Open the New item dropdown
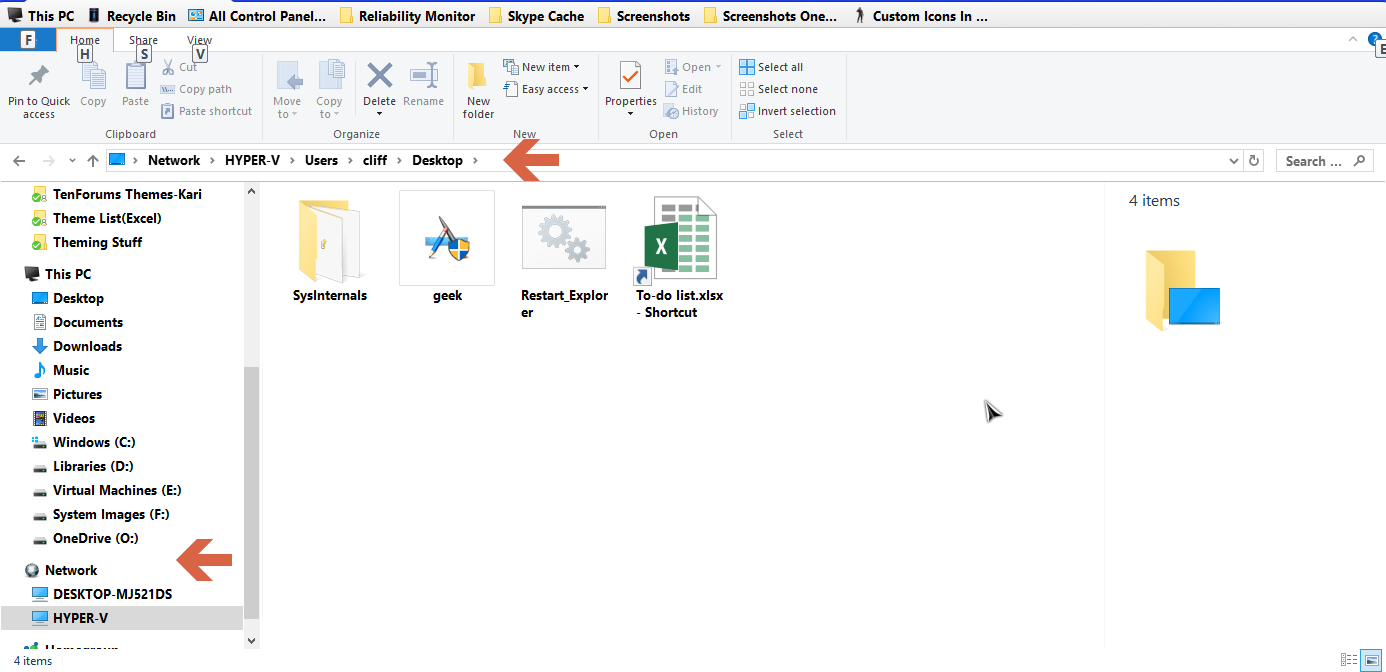 click(543, 66)
